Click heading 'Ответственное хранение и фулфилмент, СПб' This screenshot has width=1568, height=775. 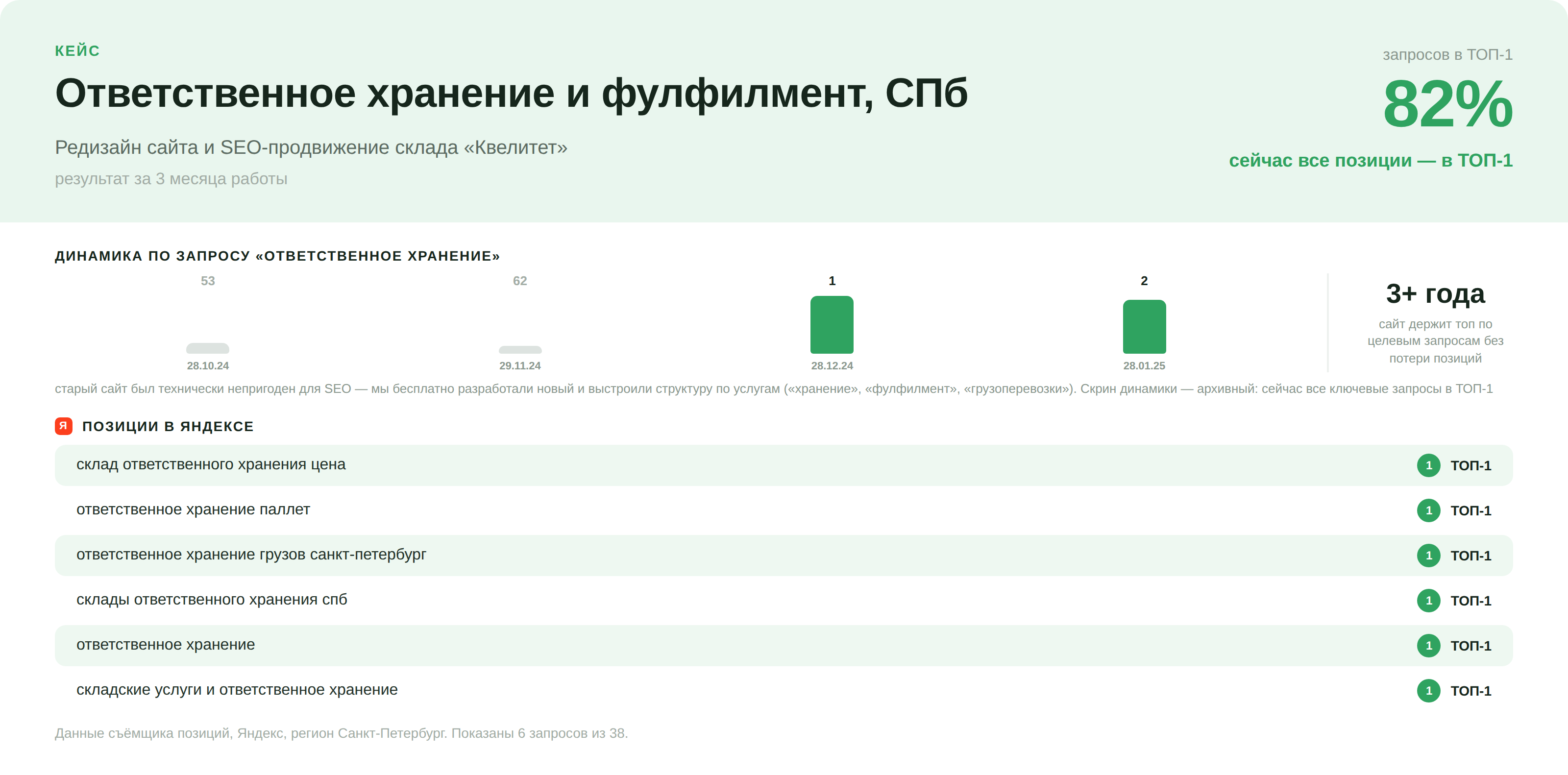[x=511, y=94]
